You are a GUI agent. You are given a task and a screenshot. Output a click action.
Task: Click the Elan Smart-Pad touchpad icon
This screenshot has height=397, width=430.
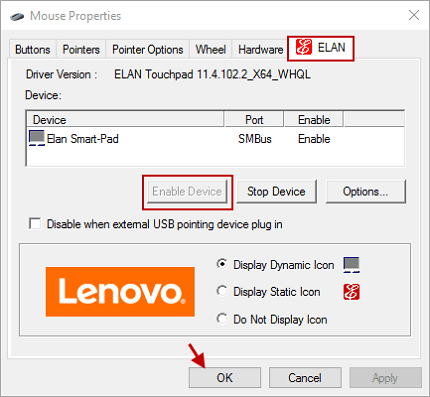point(37,138)
